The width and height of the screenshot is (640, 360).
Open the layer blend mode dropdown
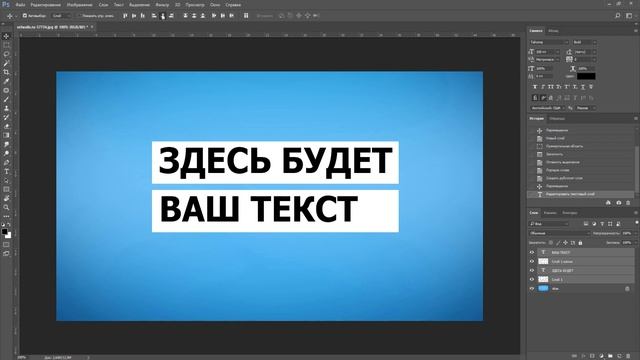click(560, 233)
